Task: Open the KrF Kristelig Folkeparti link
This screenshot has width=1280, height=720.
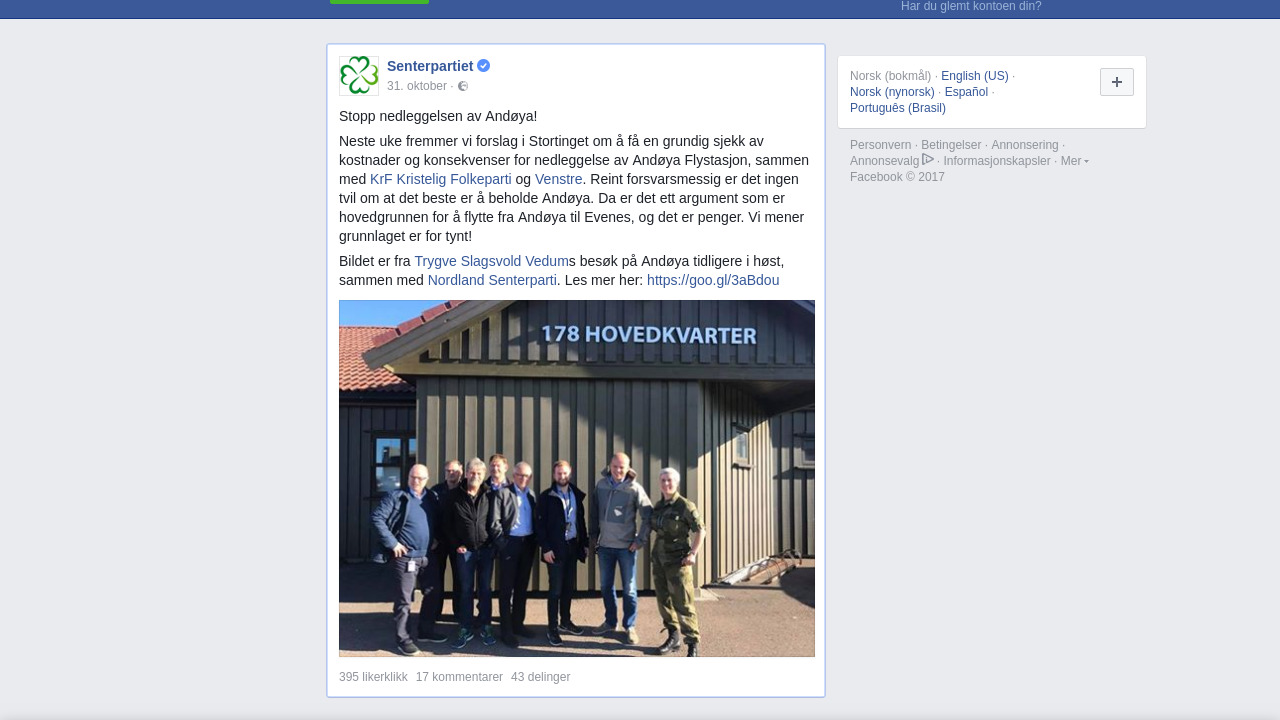Action: (x=441, y=179)
